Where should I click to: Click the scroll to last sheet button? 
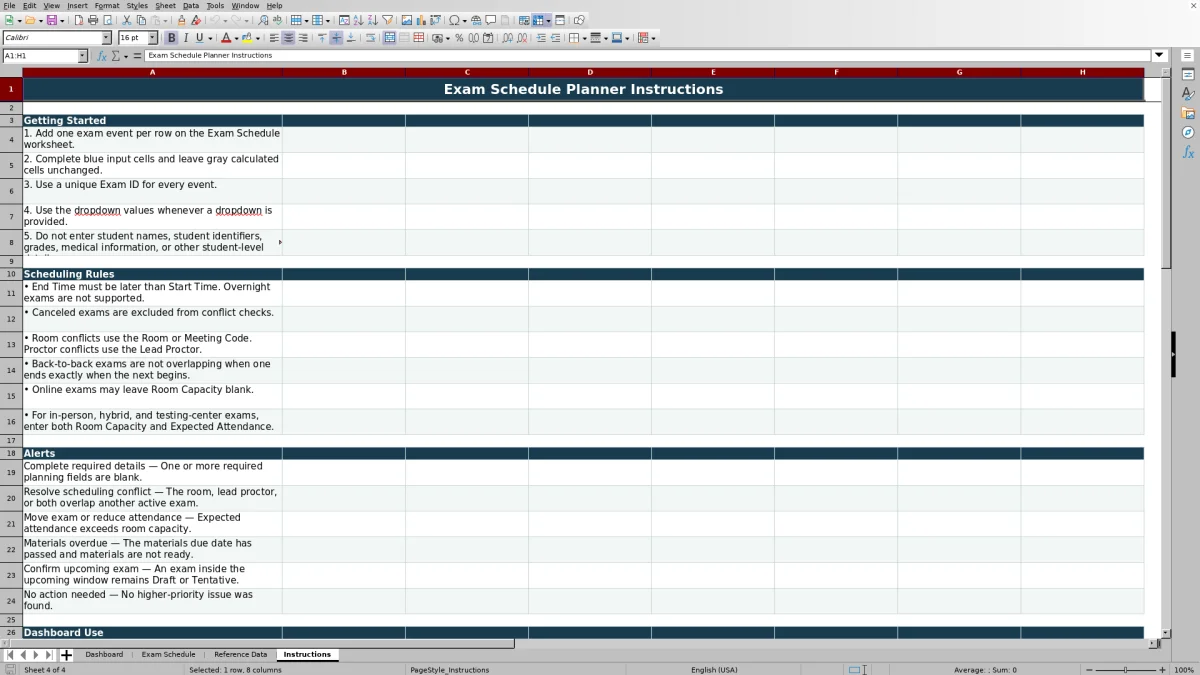pyautogui.click(x=50, y=655)
